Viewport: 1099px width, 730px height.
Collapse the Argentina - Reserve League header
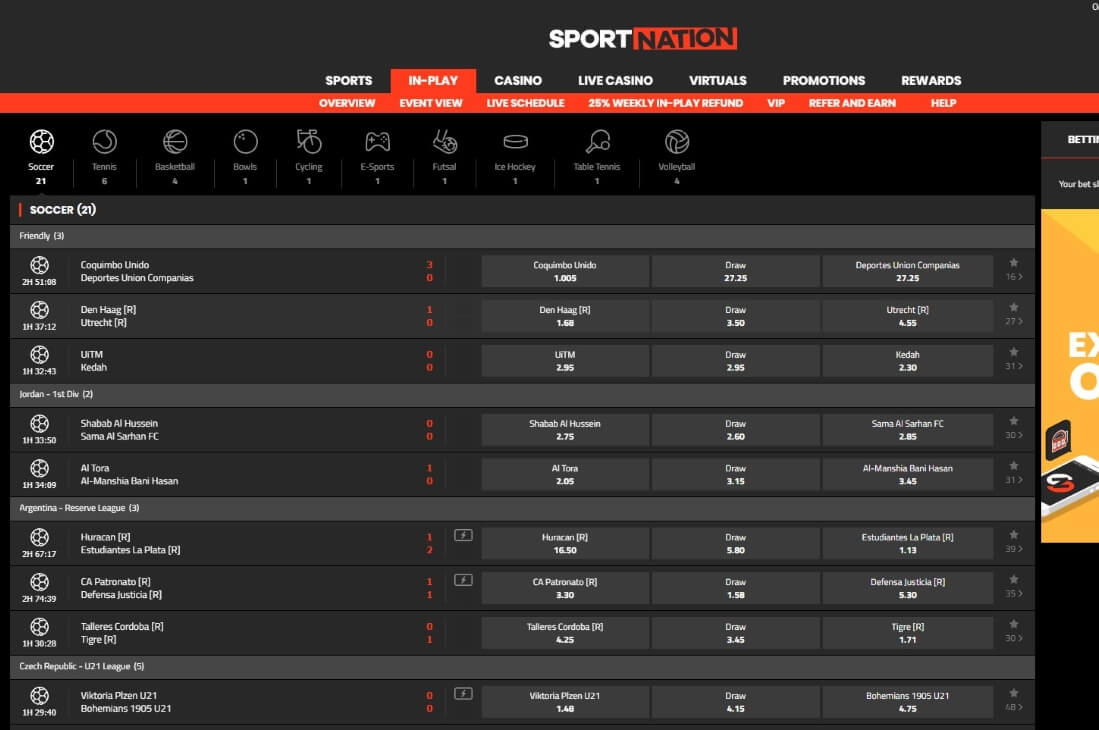point(522,508)
